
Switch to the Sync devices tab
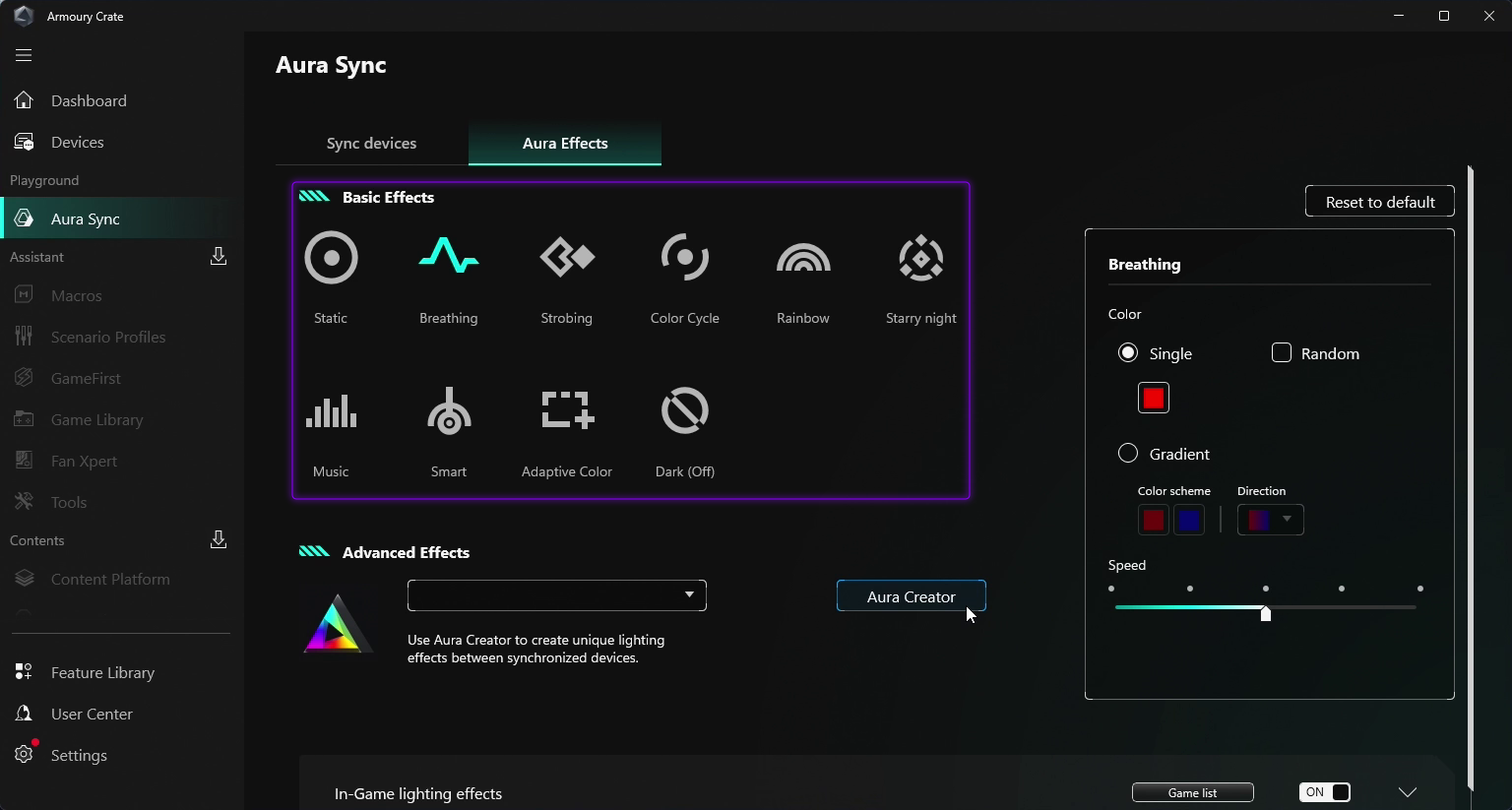point(371,144)
